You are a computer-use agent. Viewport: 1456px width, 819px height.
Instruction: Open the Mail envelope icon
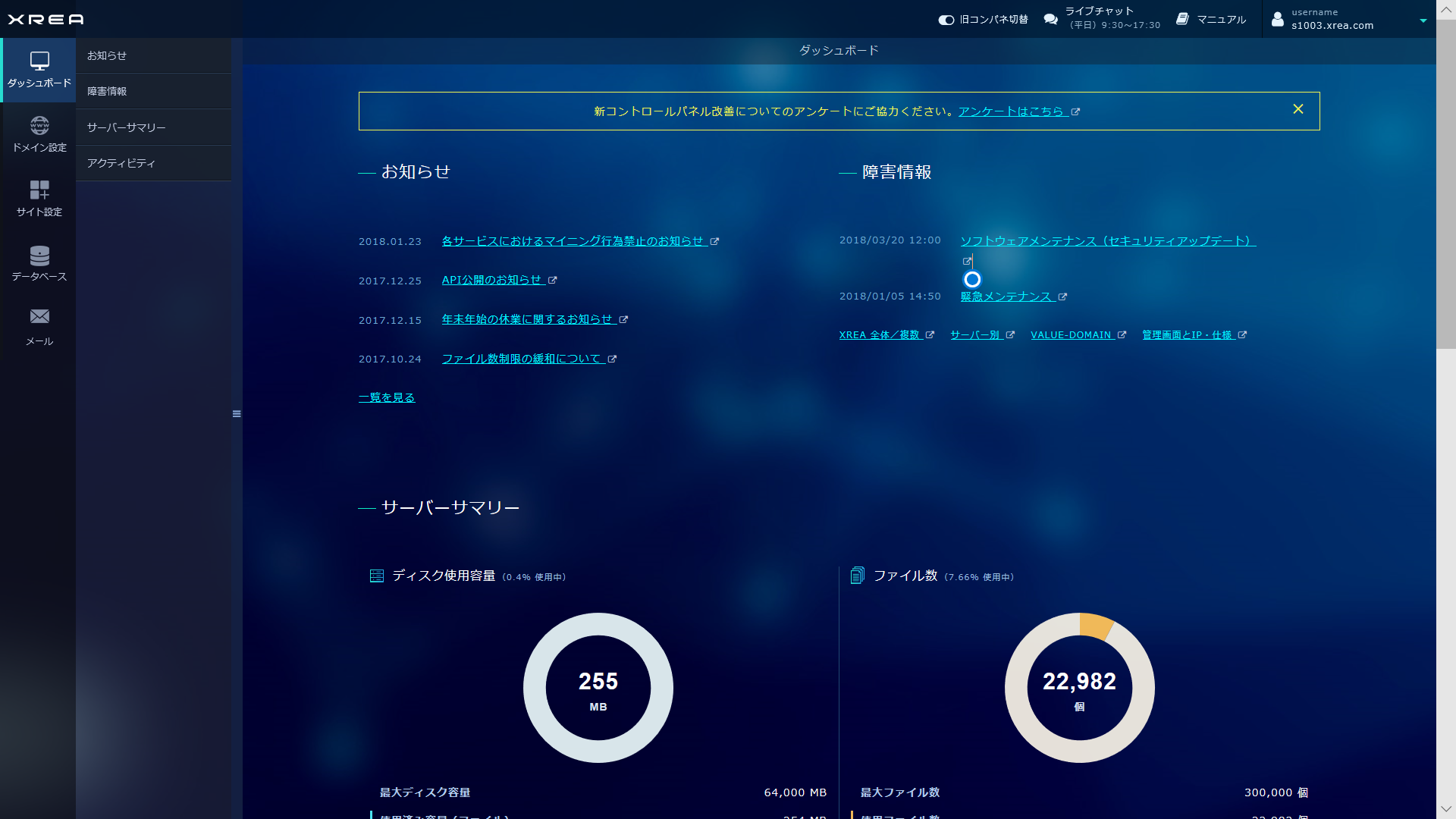[x=39, y=316]
